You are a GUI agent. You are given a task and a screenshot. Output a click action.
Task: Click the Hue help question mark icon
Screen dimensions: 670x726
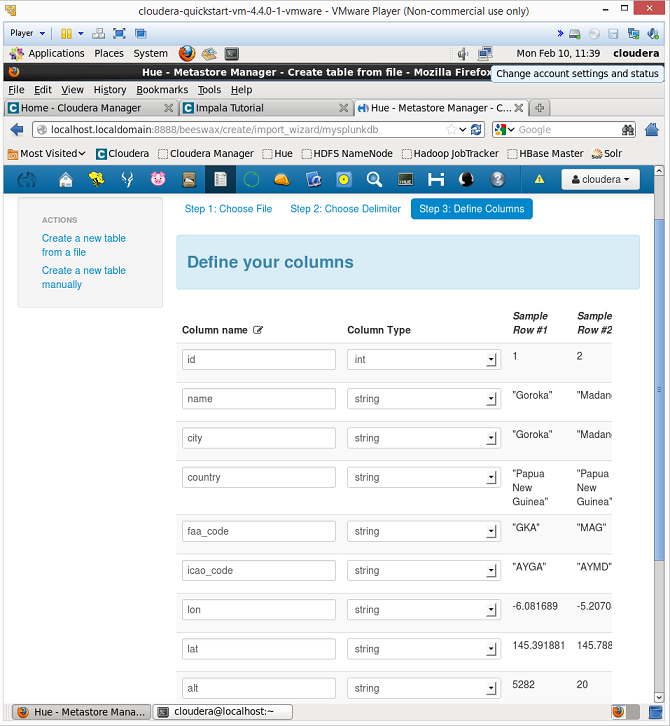497,180
